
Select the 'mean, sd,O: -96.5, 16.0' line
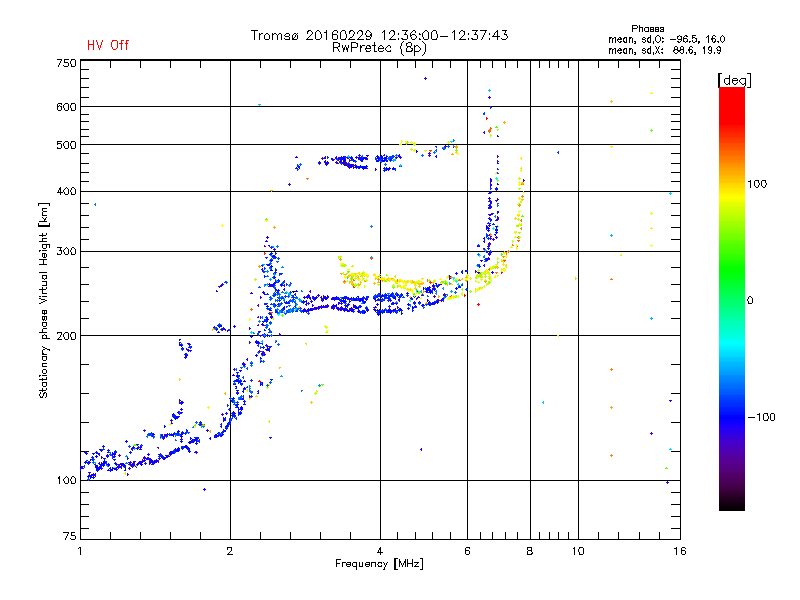click(x=666, y=40)
